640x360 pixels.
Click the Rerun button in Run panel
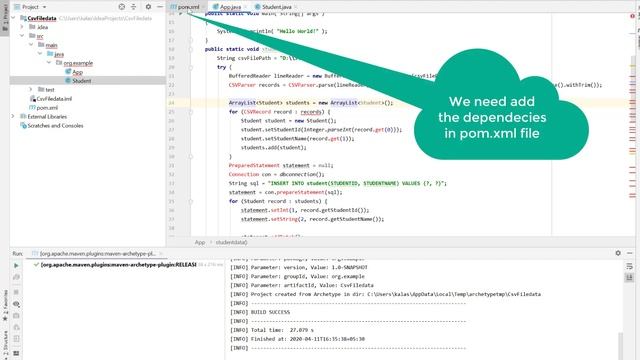(16, 265)
